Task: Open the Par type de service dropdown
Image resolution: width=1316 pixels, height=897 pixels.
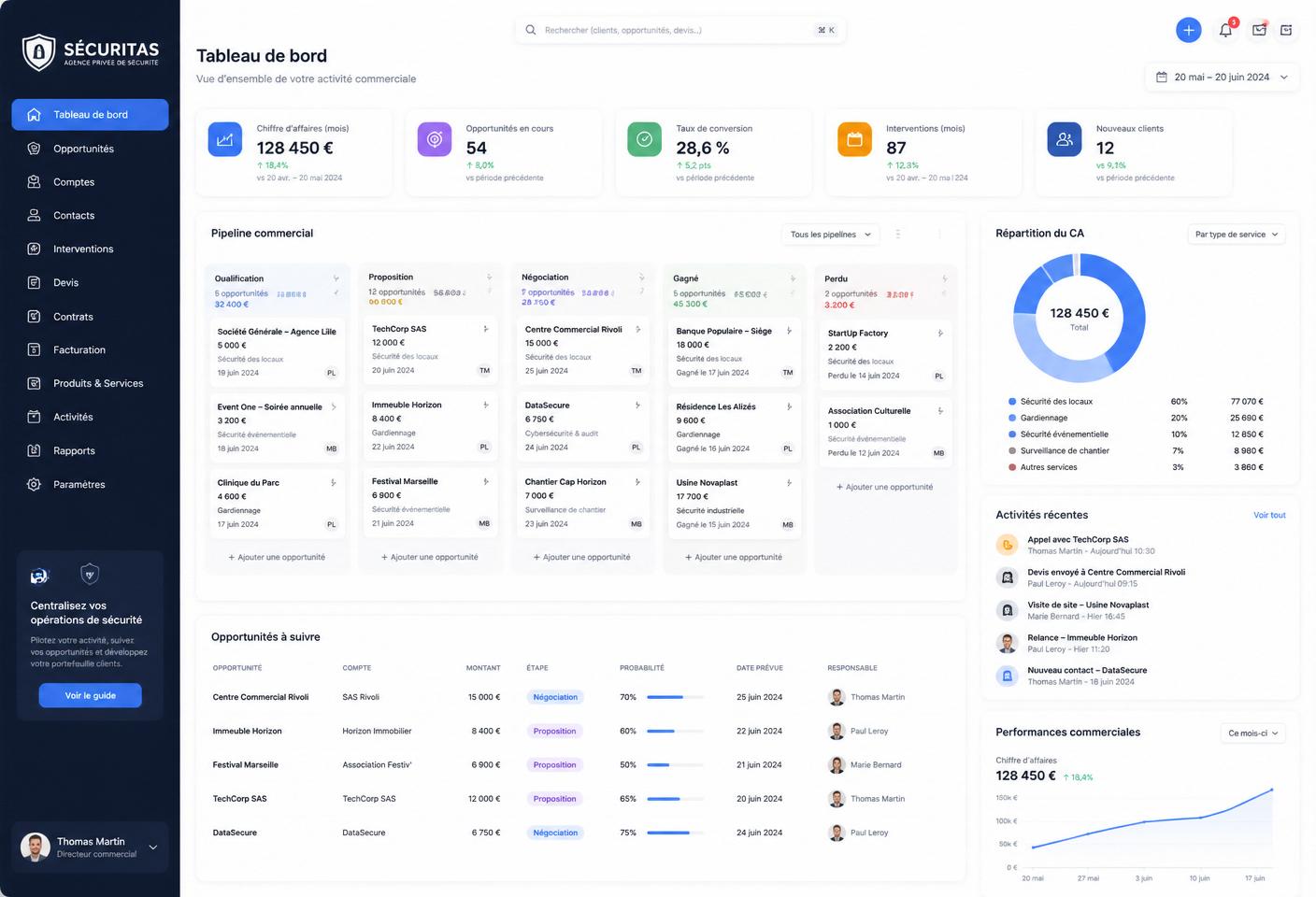Action: pyautogui.click(x=1237, y=235)
